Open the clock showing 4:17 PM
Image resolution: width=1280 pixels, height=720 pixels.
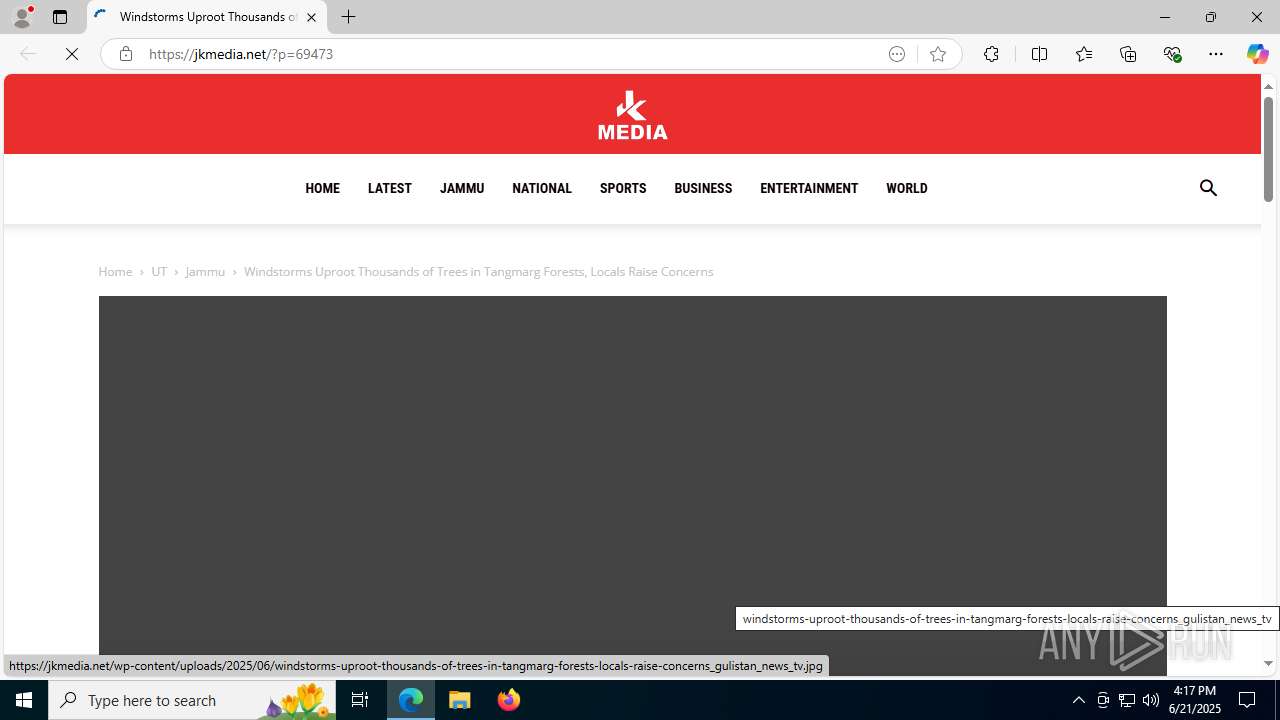(1195, 700)
